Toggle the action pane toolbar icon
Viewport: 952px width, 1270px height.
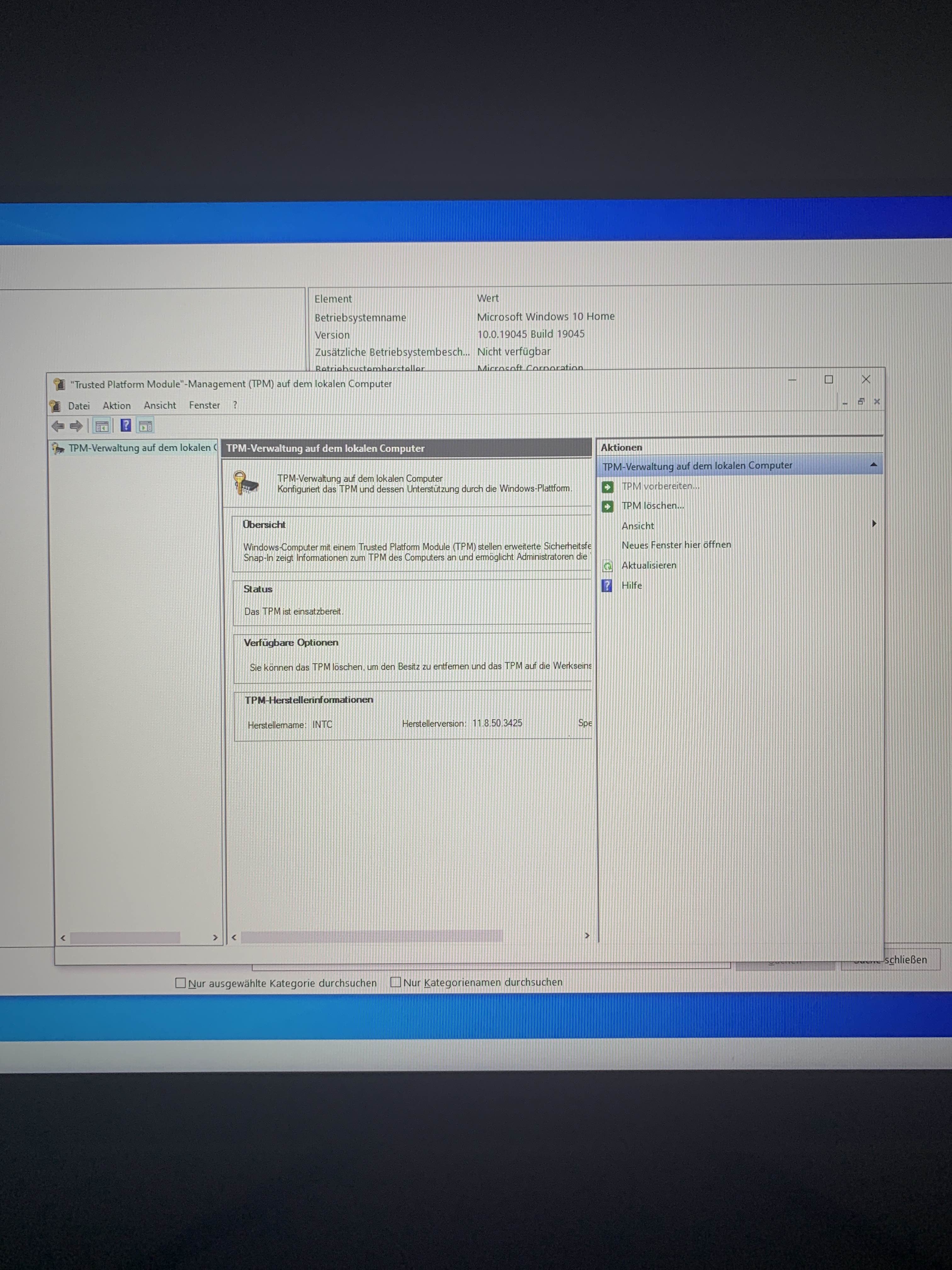tap(146, 426)
